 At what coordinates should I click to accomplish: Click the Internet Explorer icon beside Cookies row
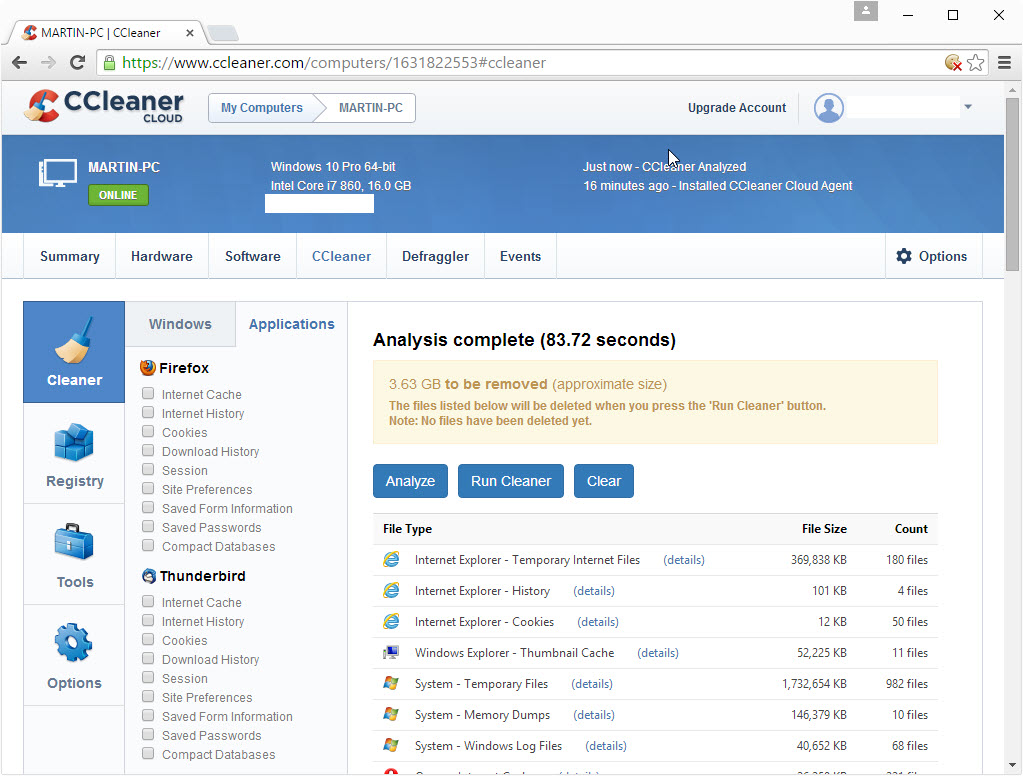click(x=391, y=622)
